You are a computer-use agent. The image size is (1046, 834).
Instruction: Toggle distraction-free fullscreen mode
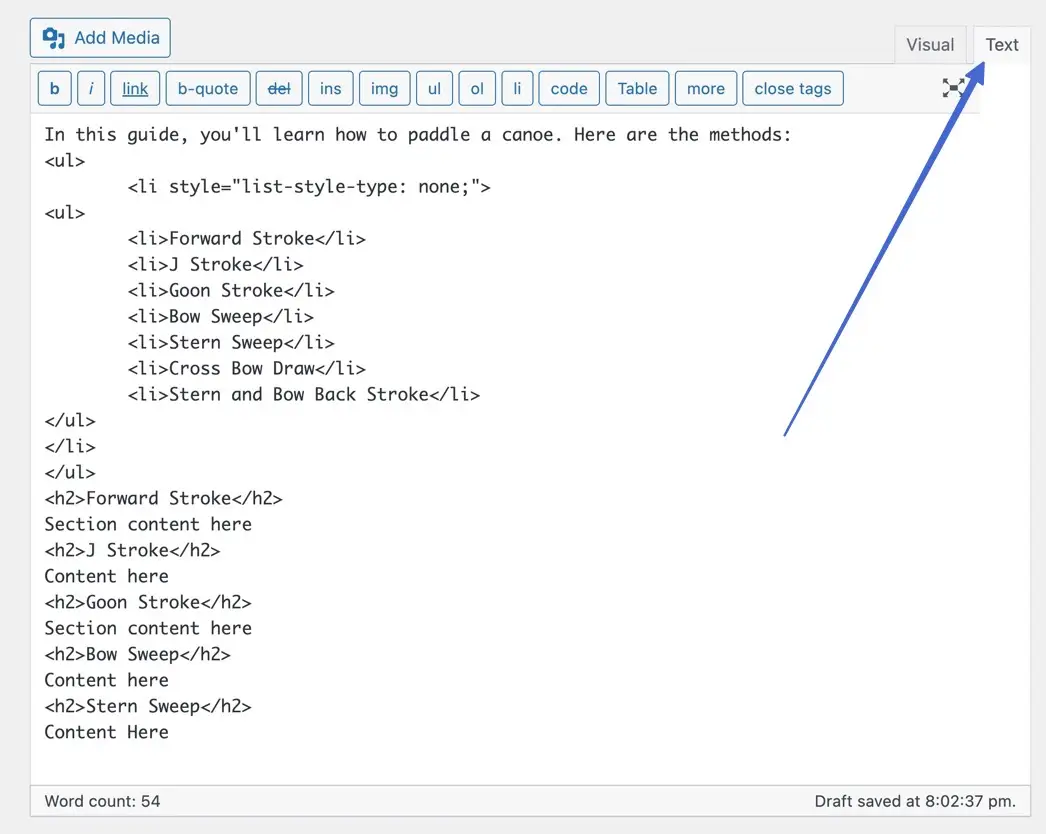[955, 88]
